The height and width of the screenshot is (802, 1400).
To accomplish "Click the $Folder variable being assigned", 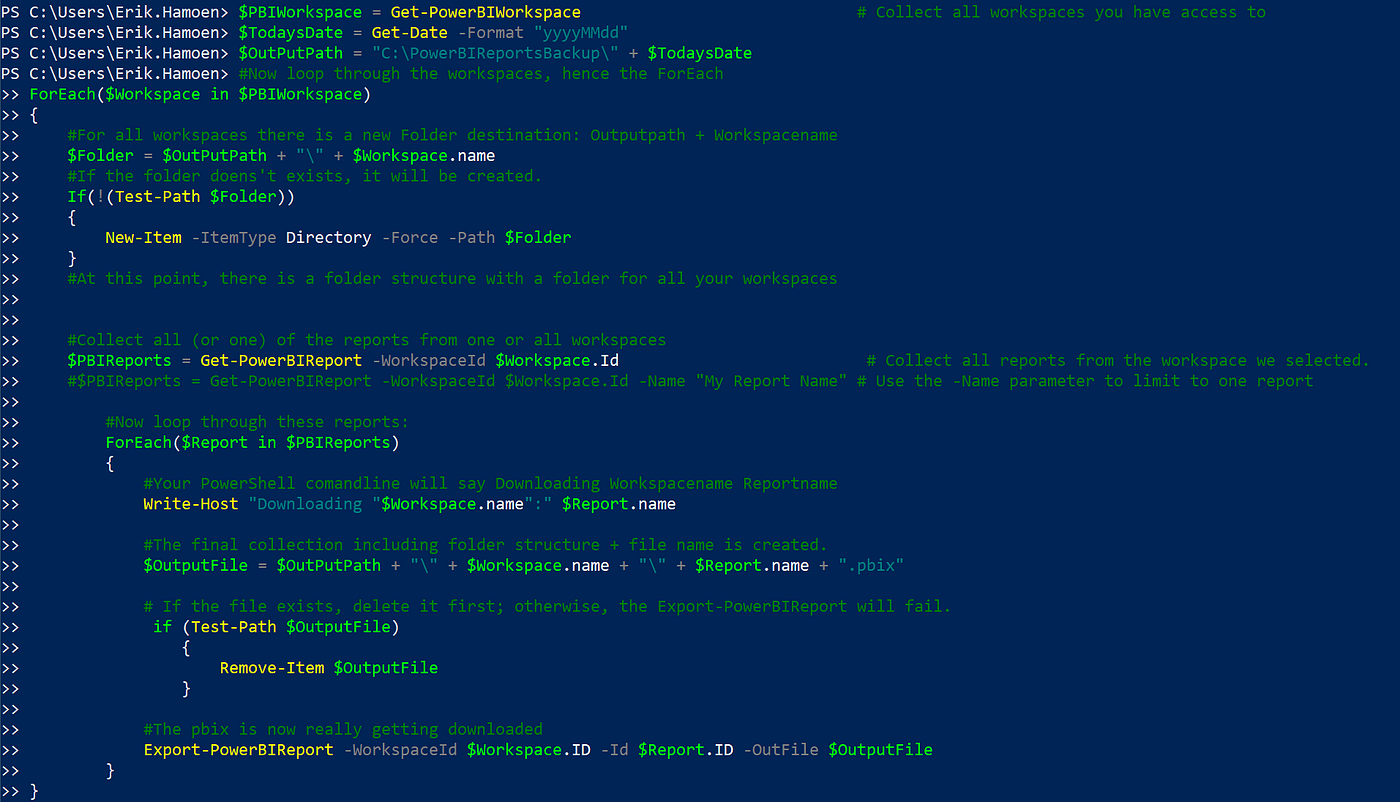I will pyautogui.click(x=100, y=155).
